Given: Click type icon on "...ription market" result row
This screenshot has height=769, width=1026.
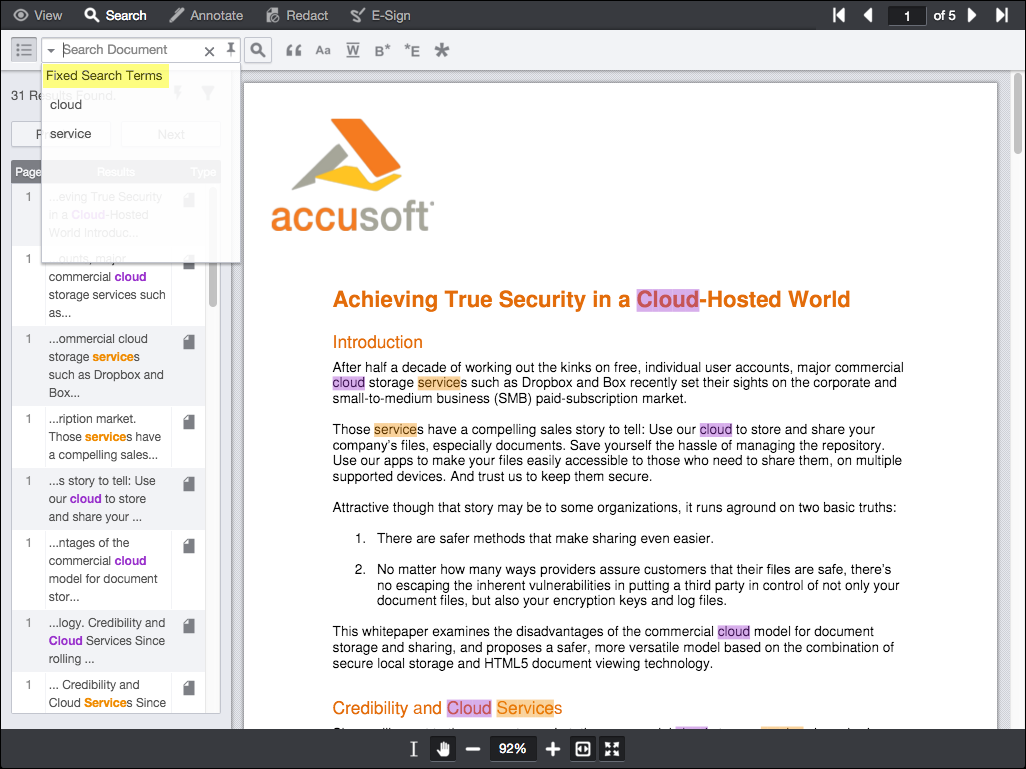Looking at the screenshot, I should pyautogui.click(x=189, y=421).
